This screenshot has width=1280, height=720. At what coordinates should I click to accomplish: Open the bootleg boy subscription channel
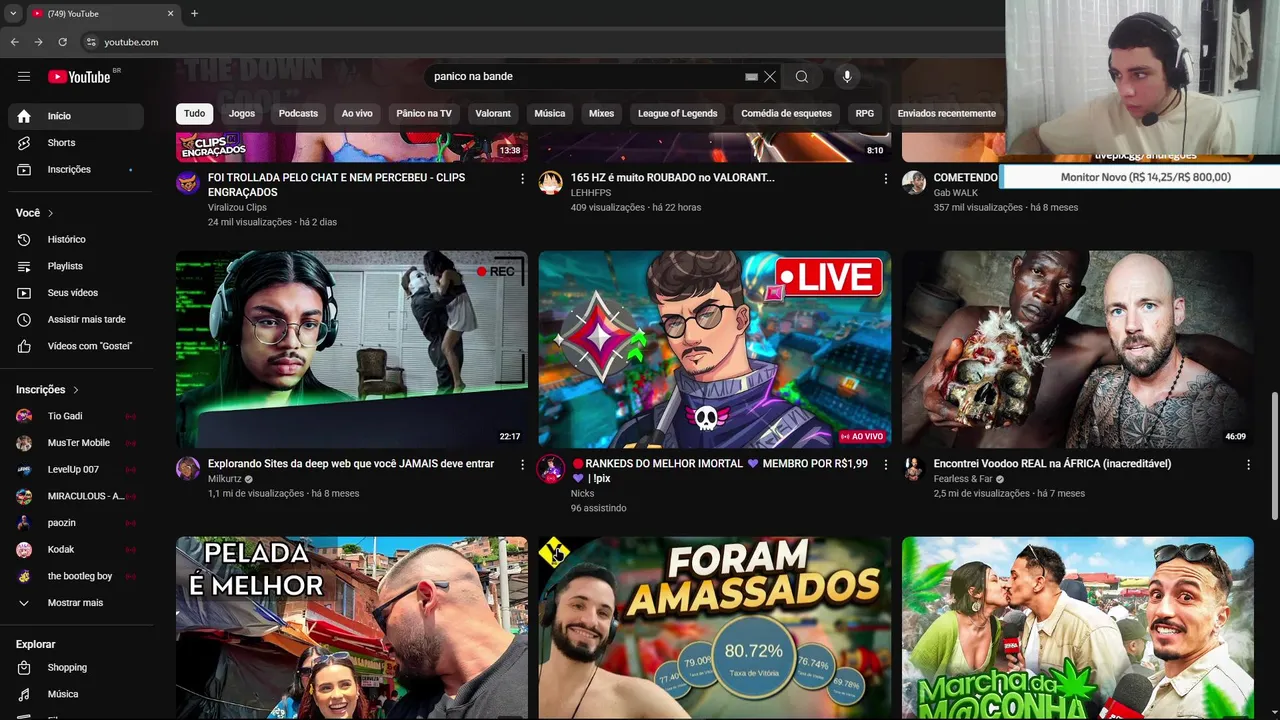point(76,576)
